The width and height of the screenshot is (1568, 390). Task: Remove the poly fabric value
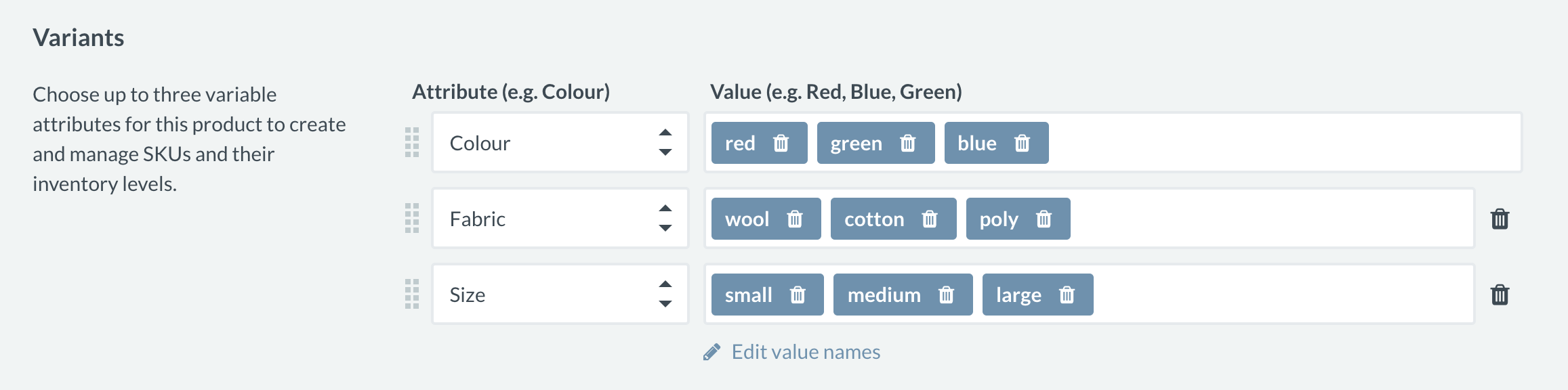coord(1044,219)
